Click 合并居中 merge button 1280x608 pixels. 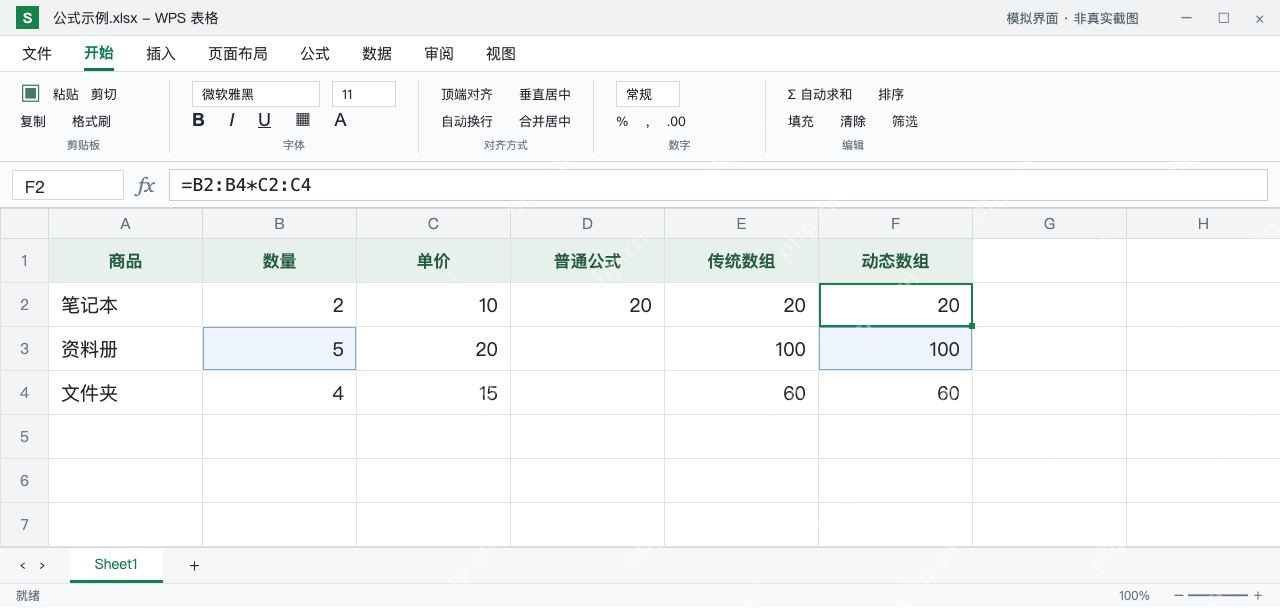coord(545,121)
